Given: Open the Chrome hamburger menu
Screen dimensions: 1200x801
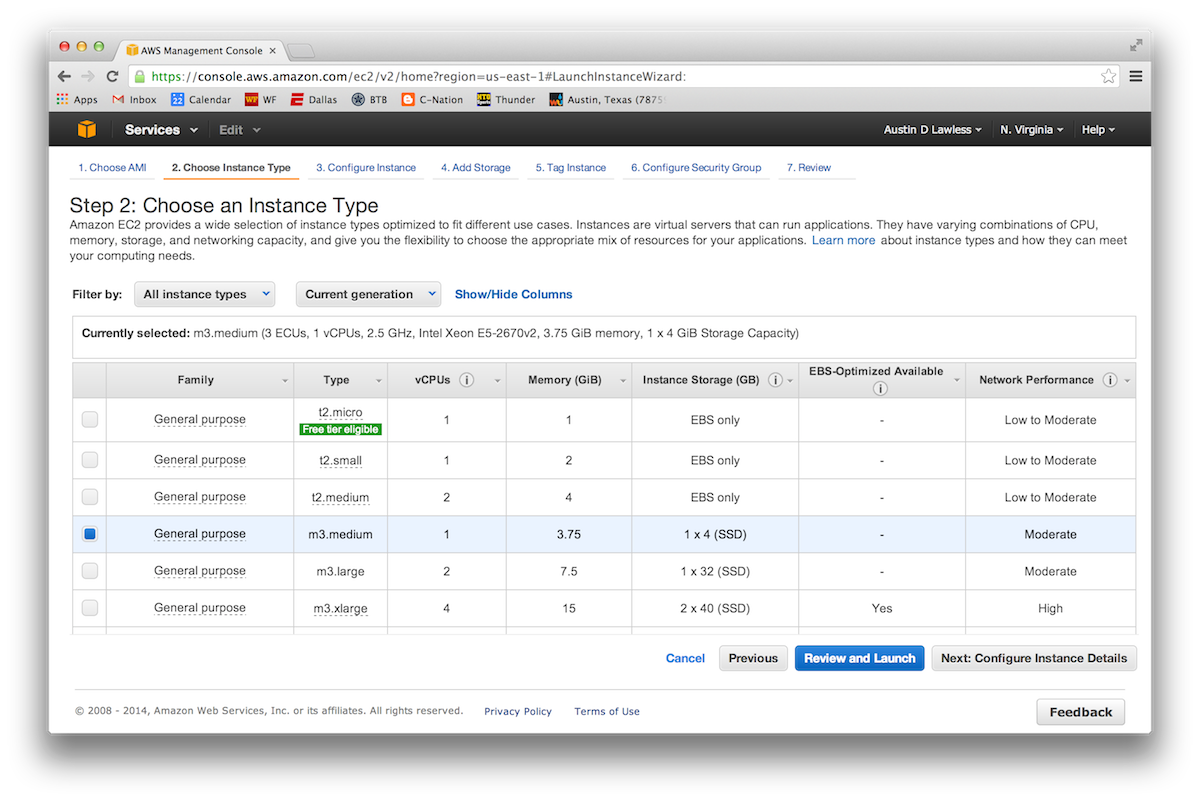Looking at the screenshot, I should pyautogui.click(x=1136, y=76).
